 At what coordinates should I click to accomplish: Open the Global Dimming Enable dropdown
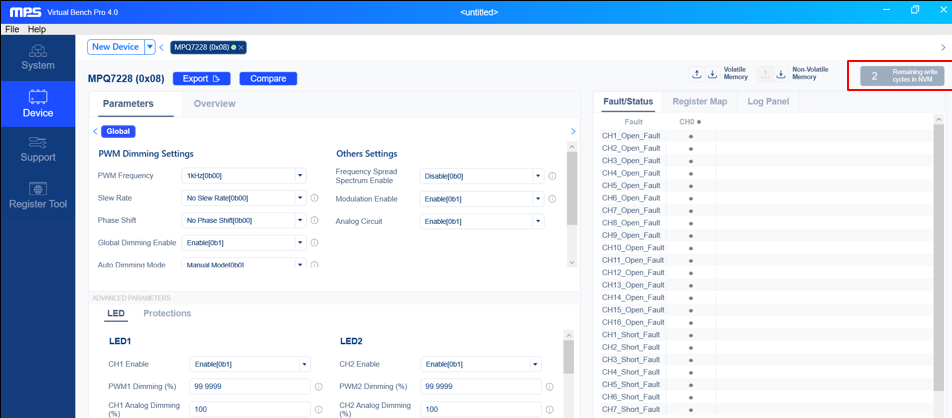click(243, 243)
